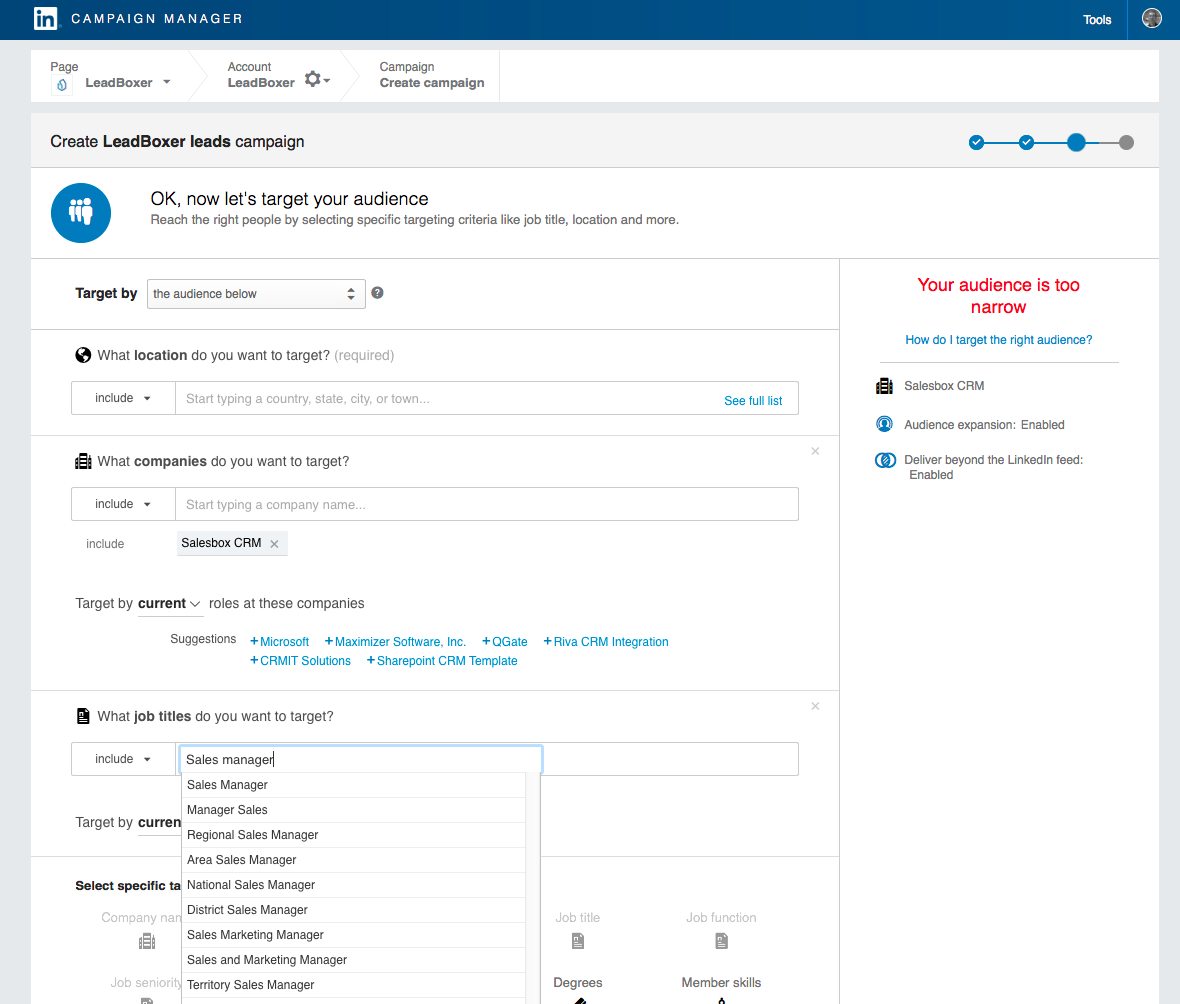Close the companies targeting section
1180x1004 pixels.
(815, 451)
